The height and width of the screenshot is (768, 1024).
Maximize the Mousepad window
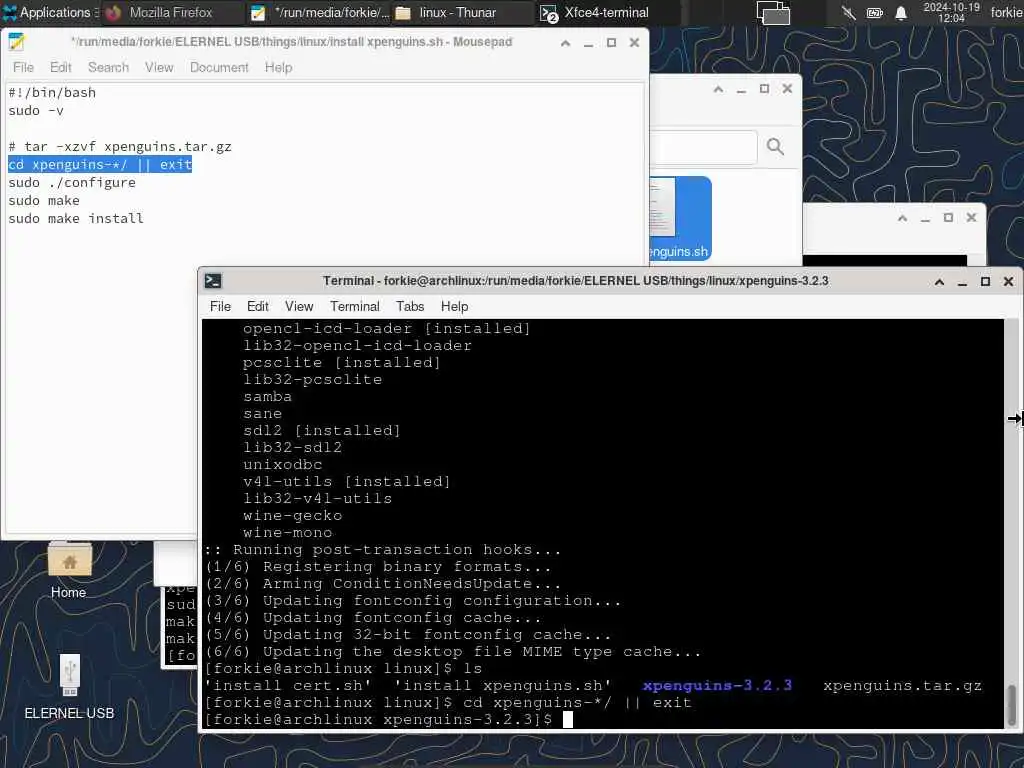click(x=611, y=43)
